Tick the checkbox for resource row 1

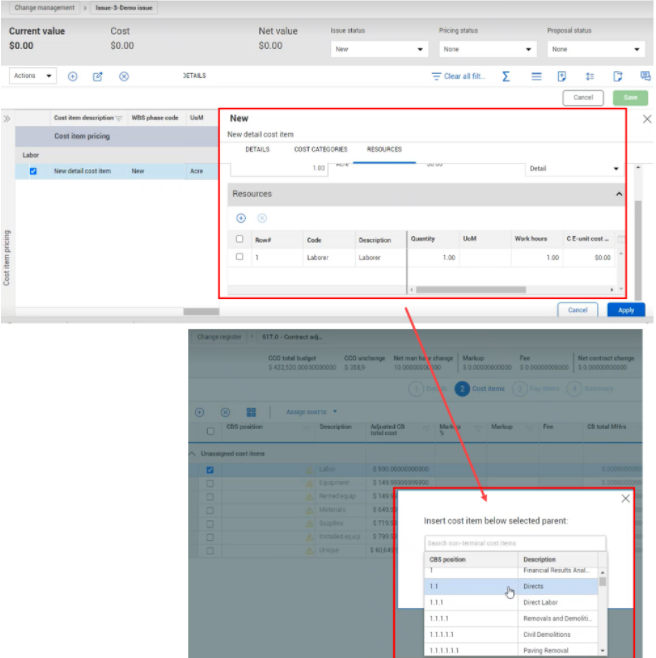click(x=239, y=257)
